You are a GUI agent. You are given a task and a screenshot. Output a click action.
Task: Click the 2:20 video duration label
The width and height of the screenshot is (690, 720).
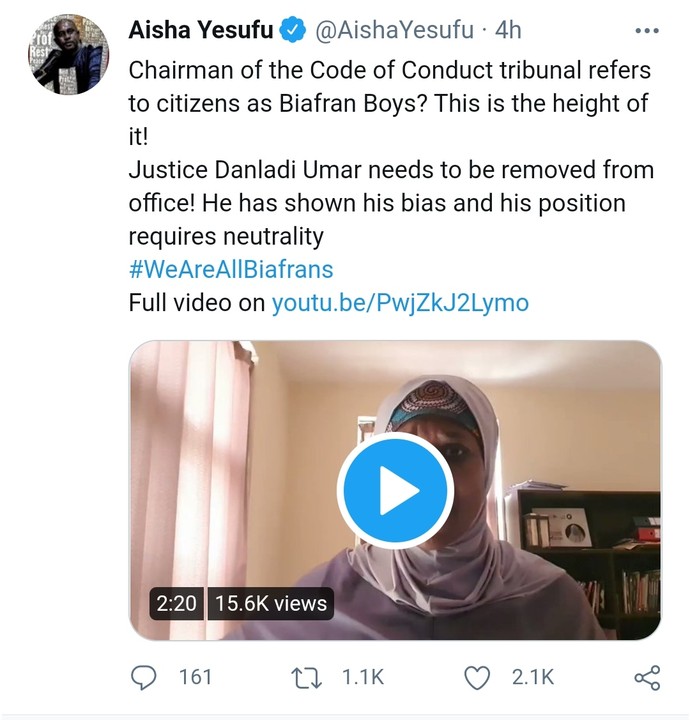click(176, 602)
